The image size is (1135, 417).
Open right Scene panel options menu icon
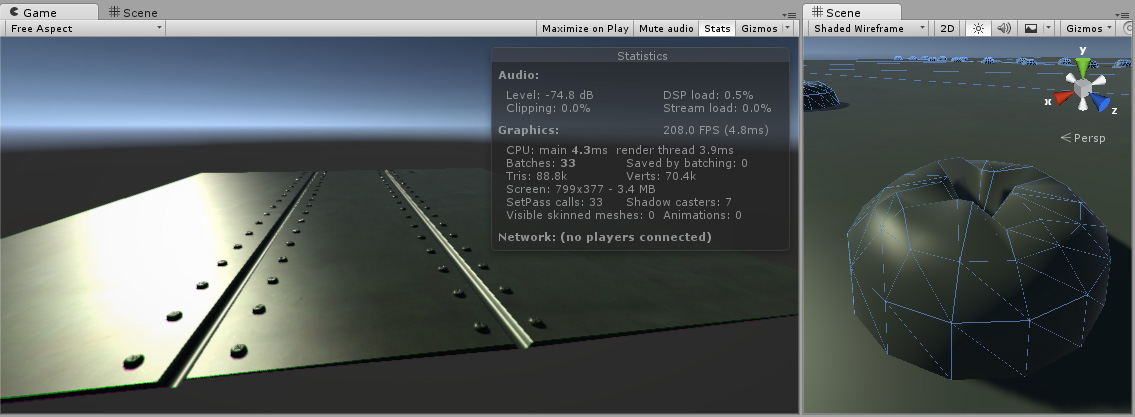(x=1126, y=13)
